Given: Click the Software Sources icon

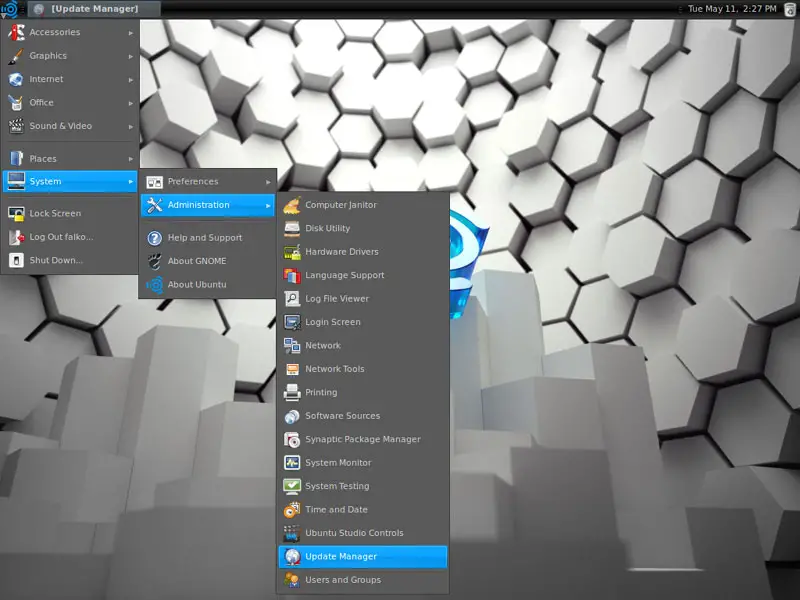Looking at the screenshot, I should click(x=292, y=416).
